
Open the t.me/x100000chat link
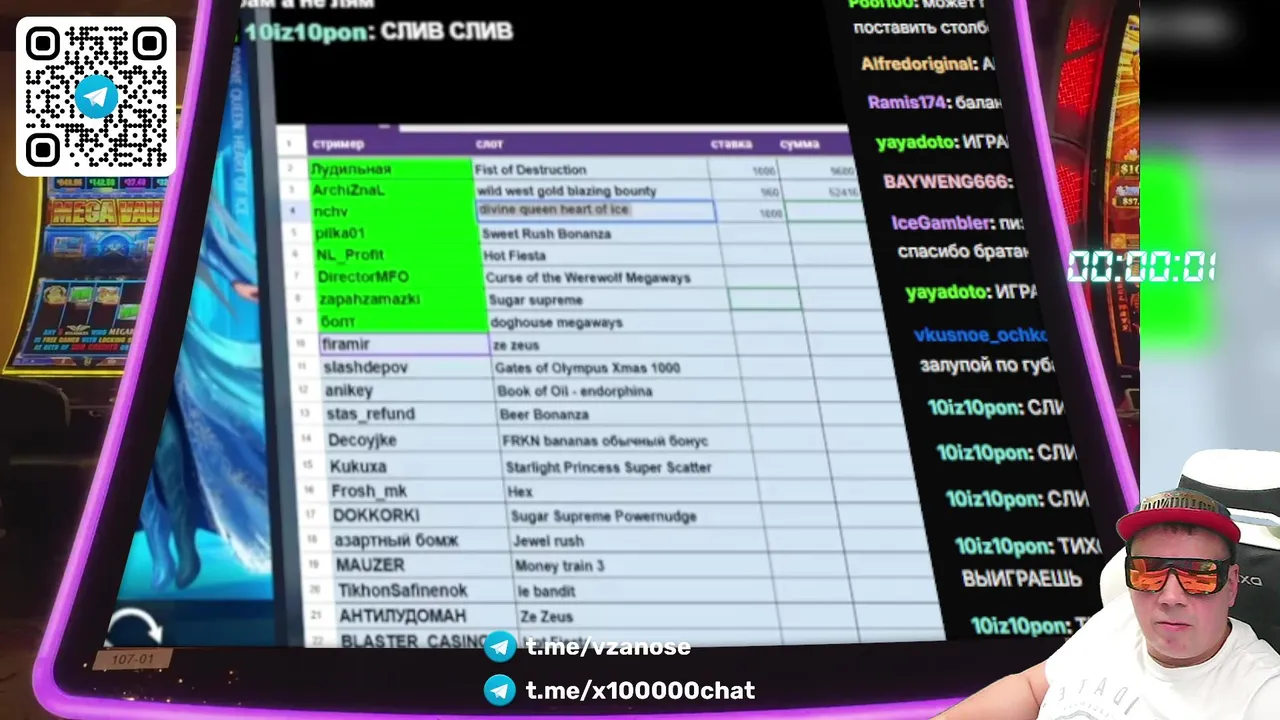pos(640,690)
